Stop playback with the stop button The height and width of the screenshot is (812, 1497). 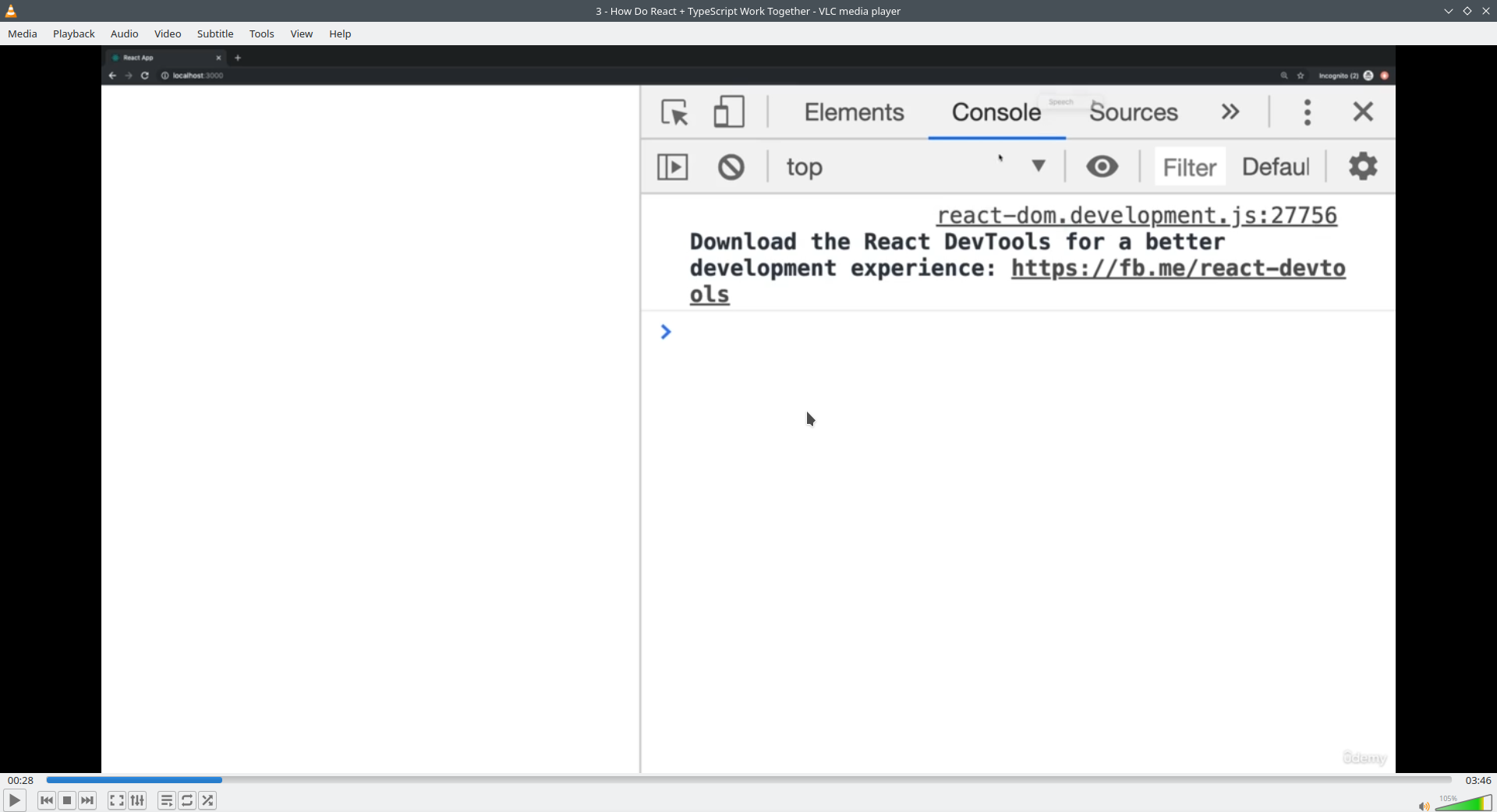[67, 800]
